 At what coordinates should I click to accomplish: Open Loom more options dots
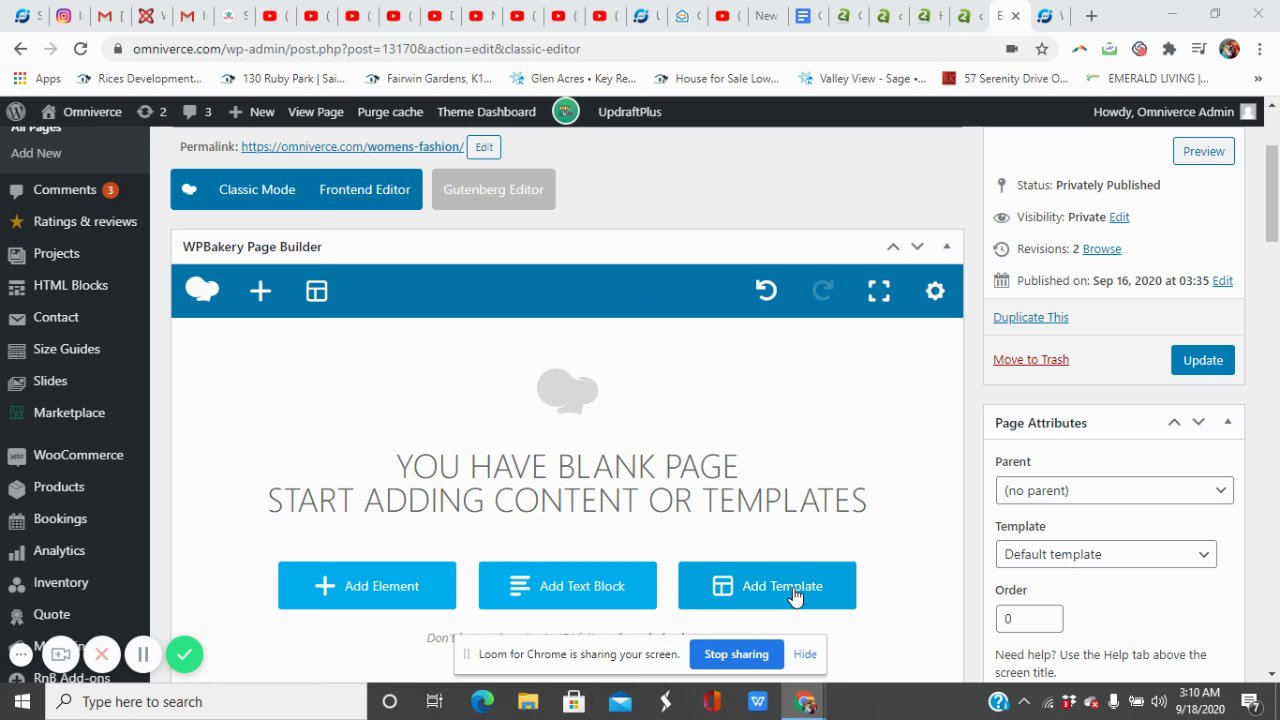click(x=21, y=655)
